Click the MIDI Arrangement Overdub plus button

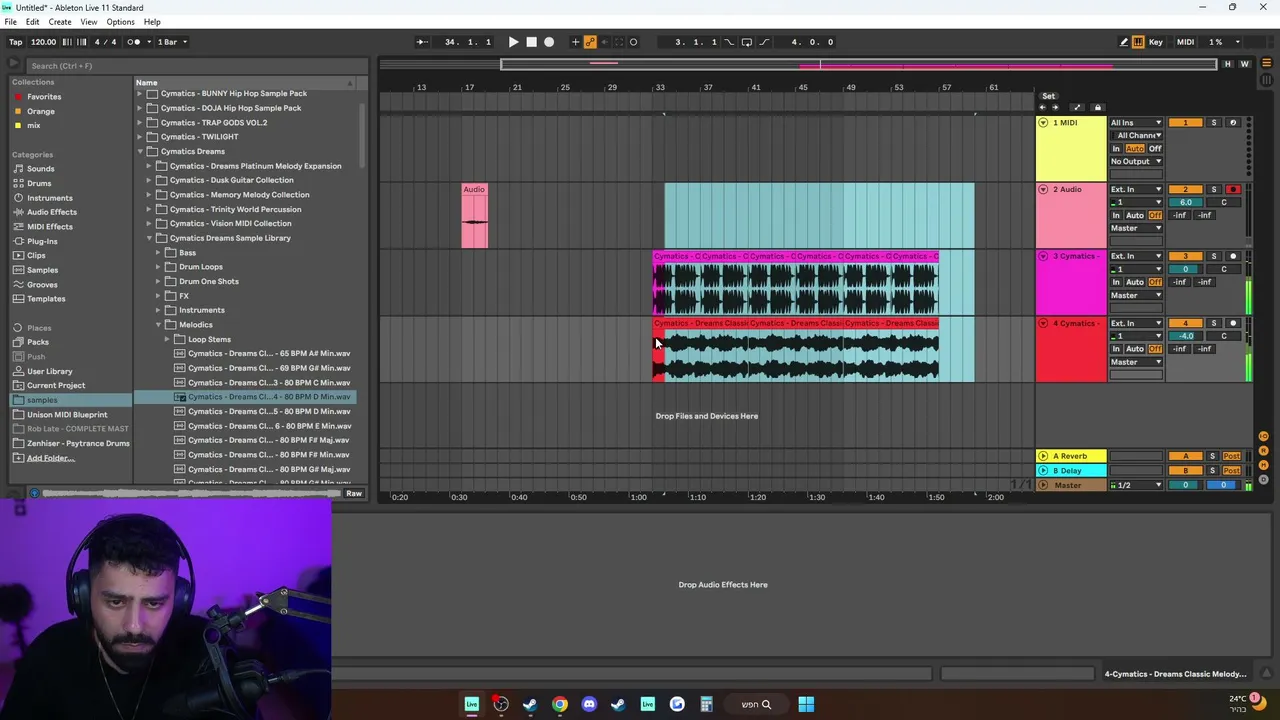(x=575, y=42)
